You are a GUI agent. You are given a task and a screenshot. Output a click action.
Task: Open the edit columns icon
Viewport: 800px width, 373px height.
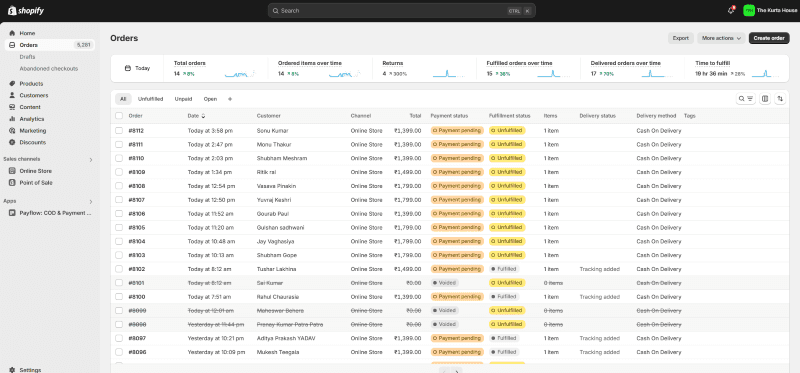[x=764, y=99]
